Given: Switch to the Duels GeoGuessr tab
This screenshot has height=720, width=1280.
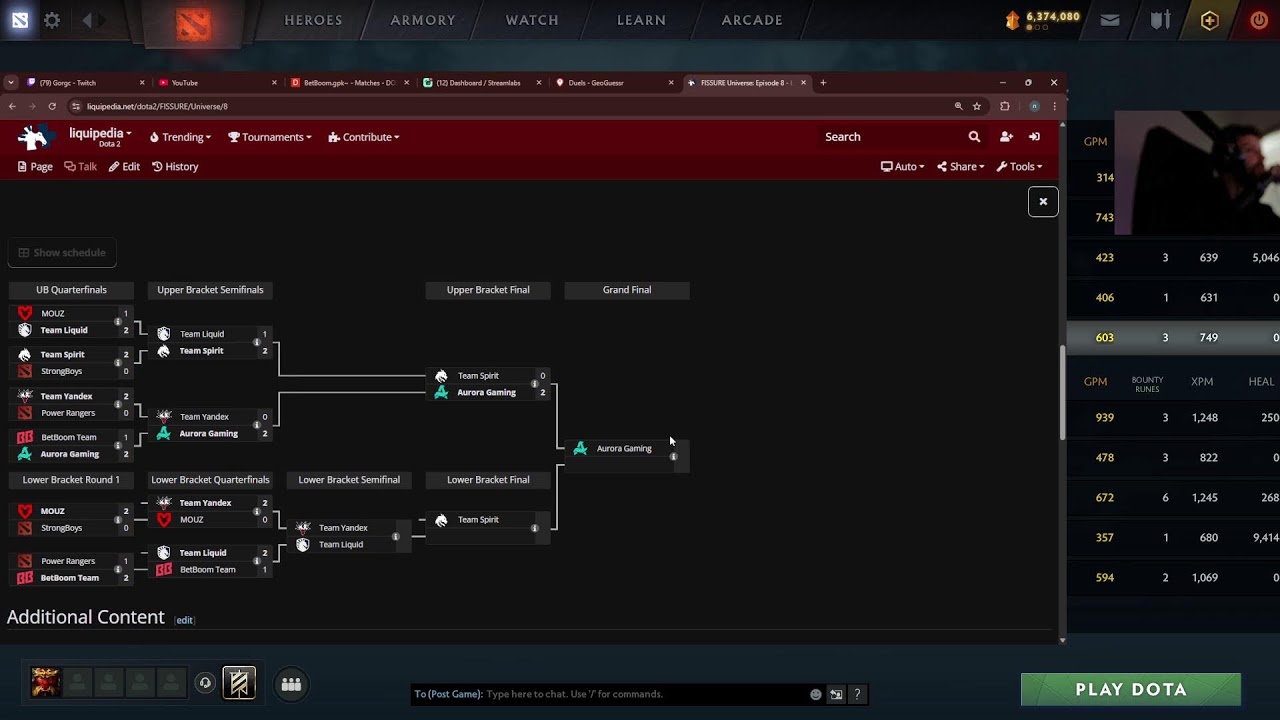Looking at the screenshot, I should (614, 83).
